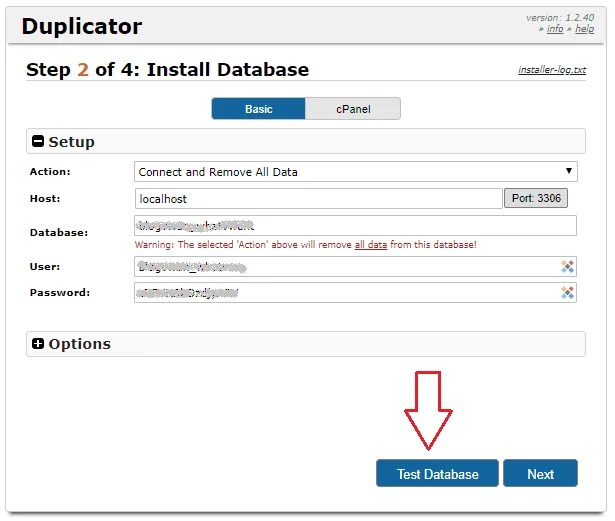Click the 'Step 2 of 4: Install Database' heading

167,69
